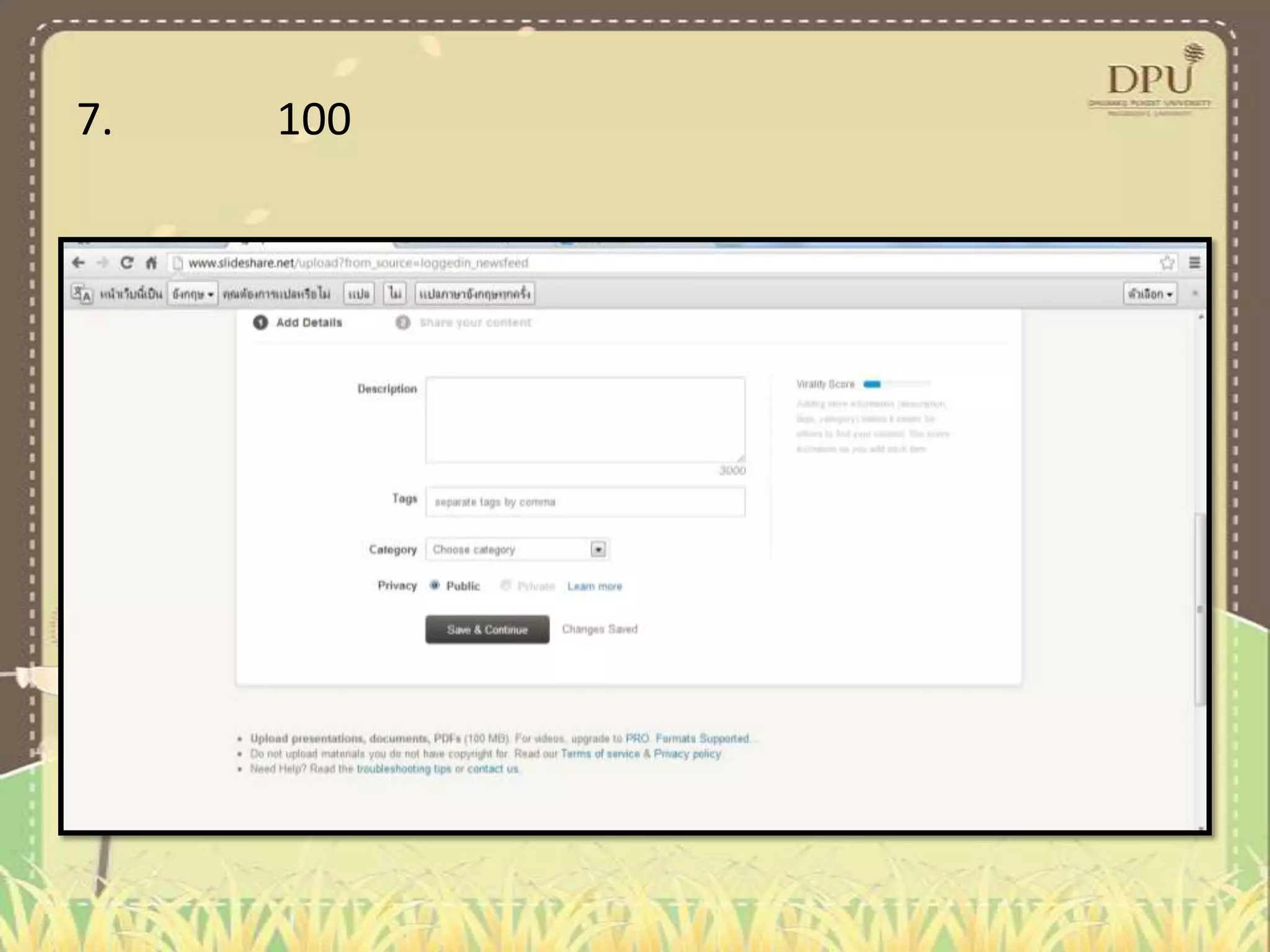
Task: Click the ไม่ (No) translate button
Action: point(395,293)
